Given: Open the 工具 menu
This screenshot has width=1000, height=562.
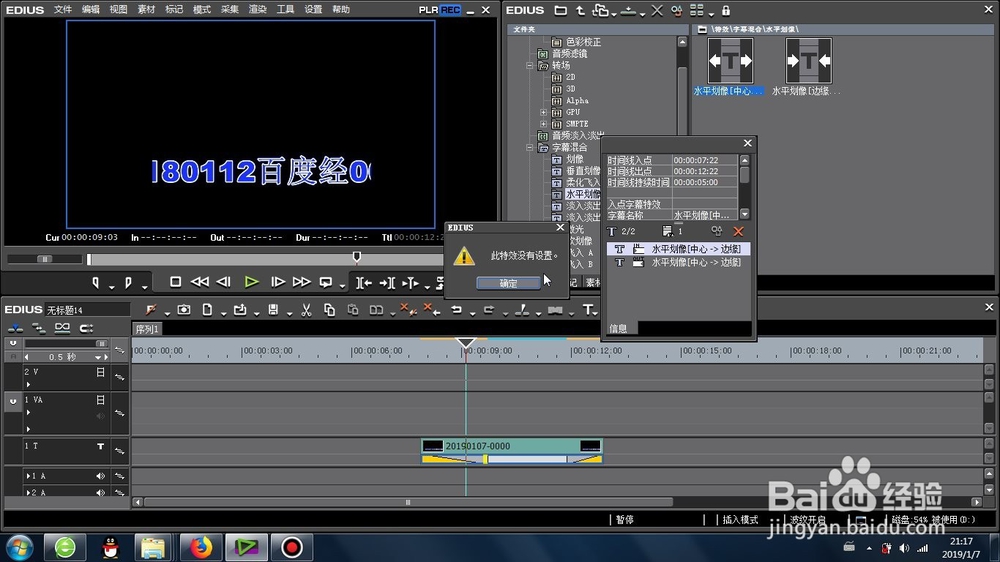Looking at the screenshot, I should [x=285, y=10].
